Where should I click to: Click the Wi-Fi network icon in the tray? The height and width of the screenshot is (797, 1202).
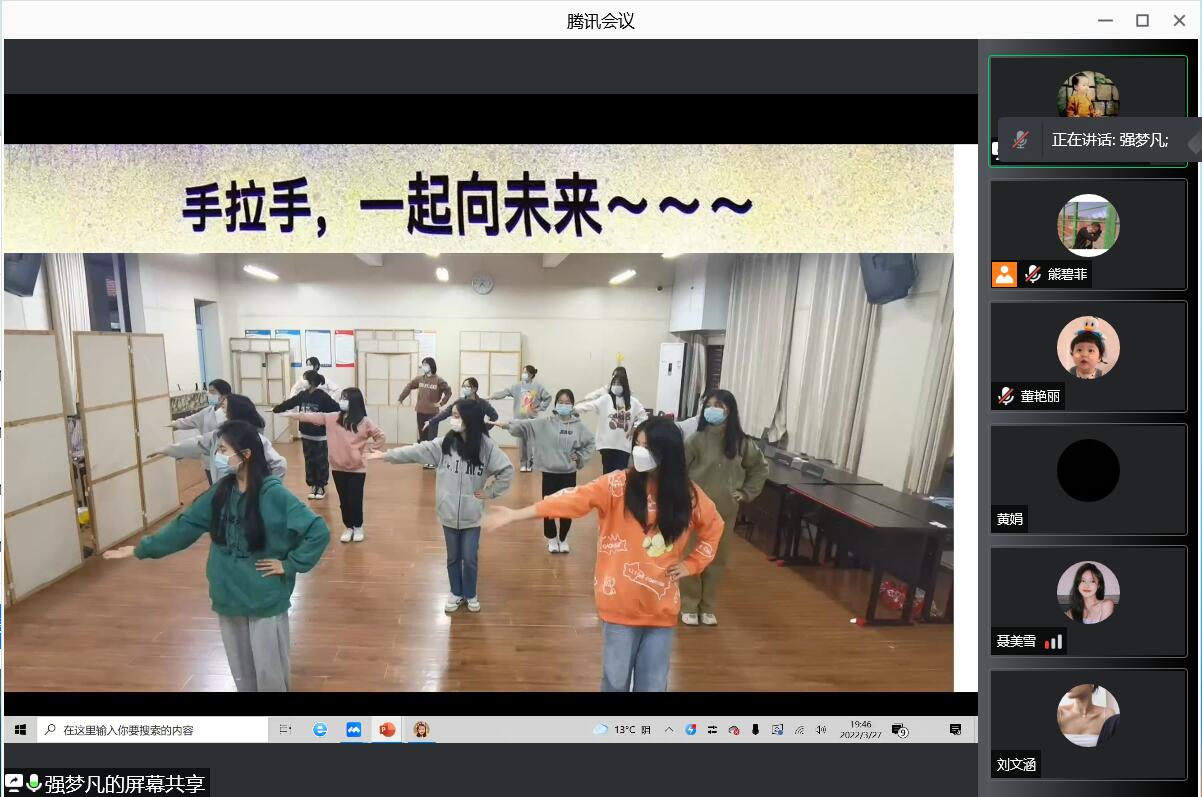[799, 730]
